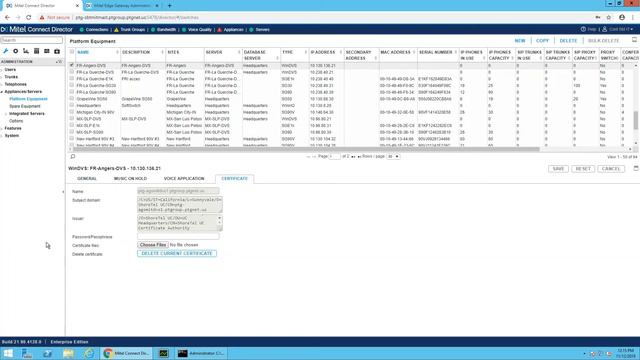Click the RESET button
This screenshot has height=360, width=640.
point(583,169)
